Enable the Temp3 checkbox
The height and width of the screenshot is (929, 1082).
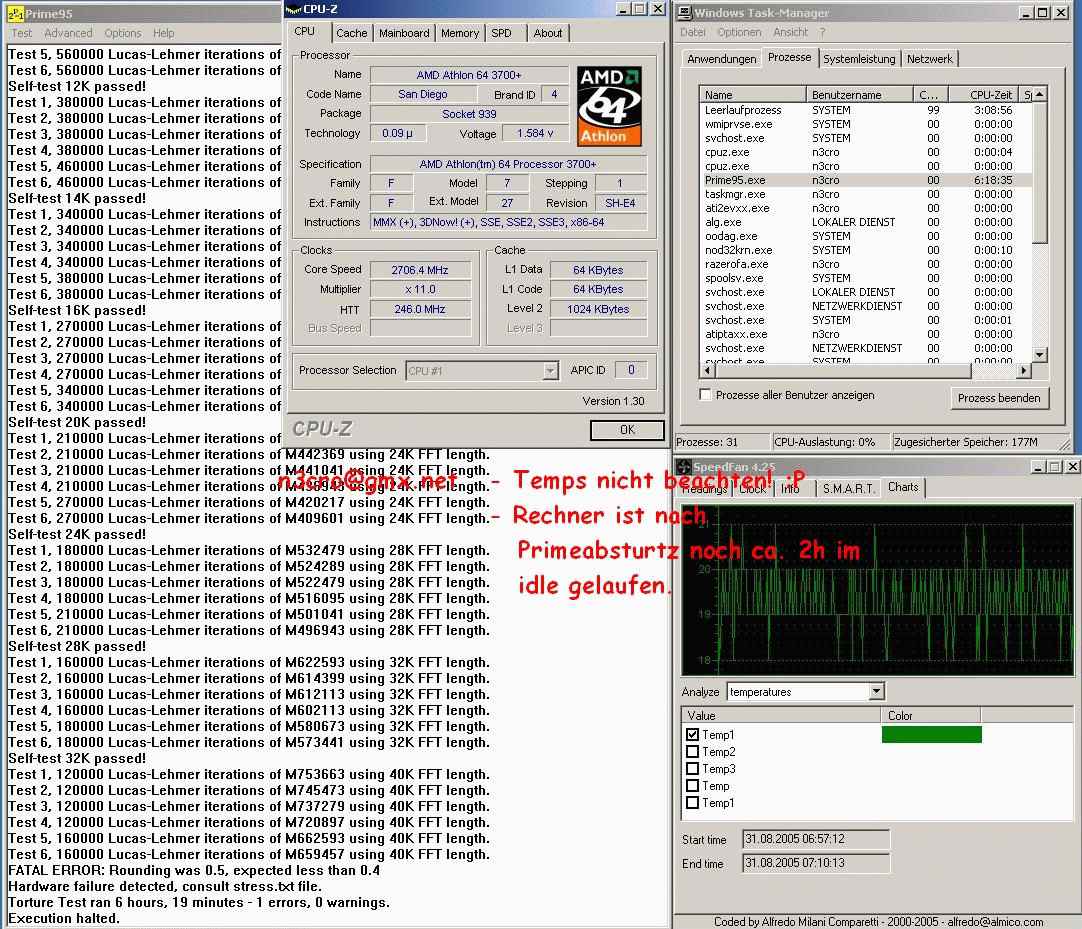tap(693, 769)
